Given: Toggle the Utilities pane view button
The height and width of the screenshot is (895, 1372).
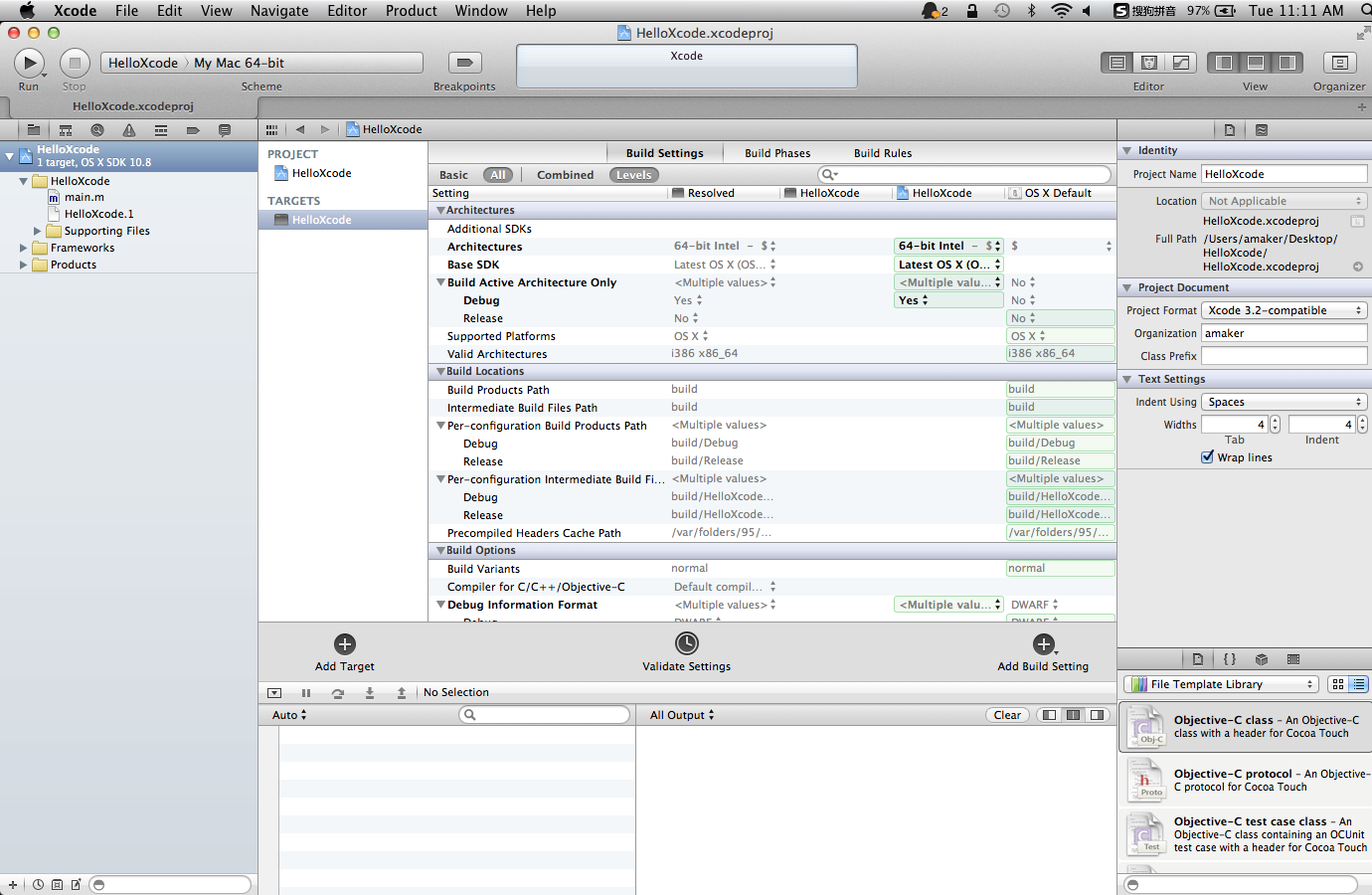Looking at the screenshot, I should pyautogui.click(x=1287, y=63).
